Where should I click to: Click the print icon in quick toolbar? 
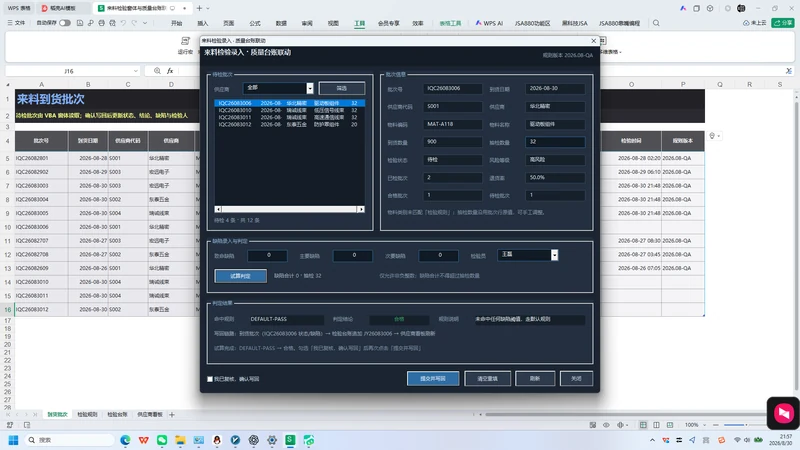point(102,23)
